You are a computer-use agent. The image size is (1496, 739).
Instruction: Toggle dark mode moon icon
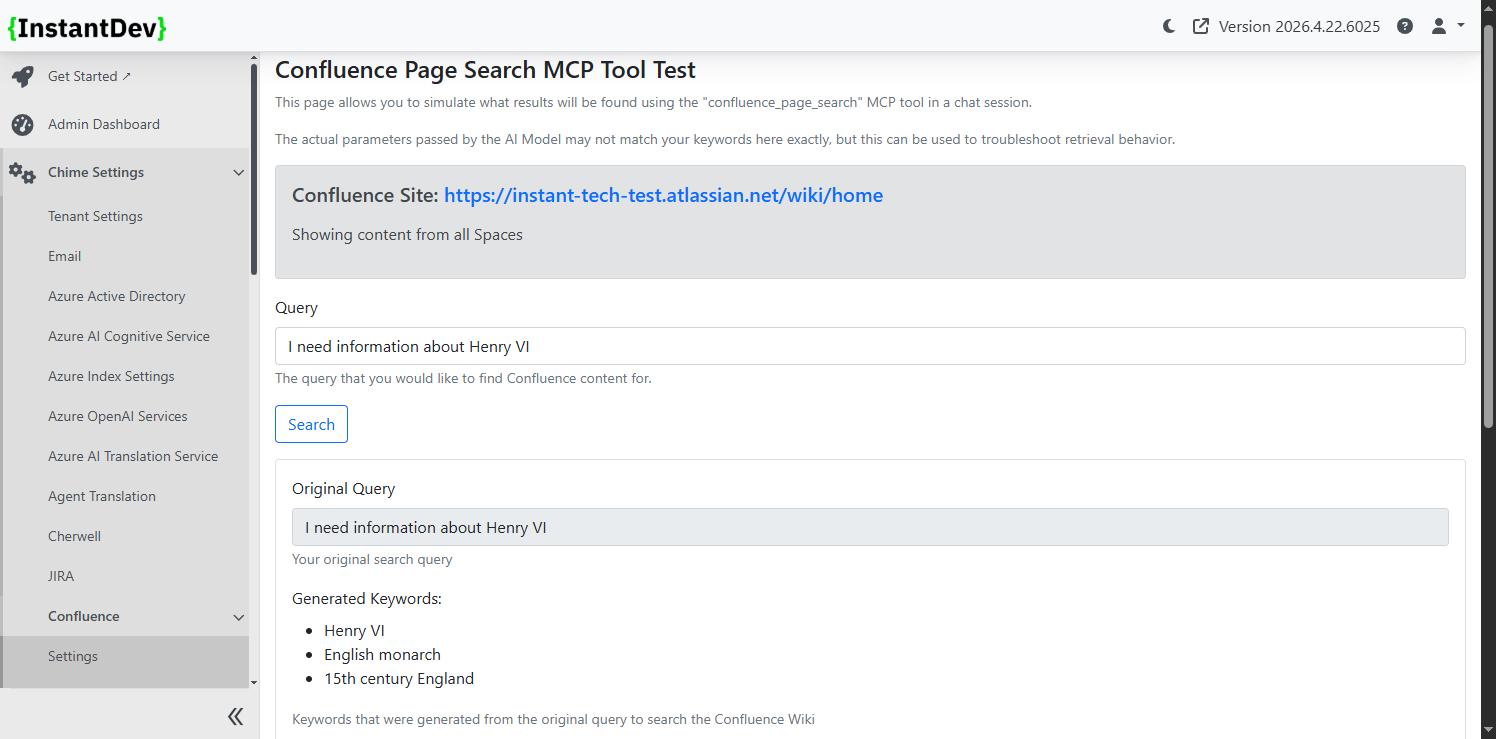click(x=1169, y=27)
